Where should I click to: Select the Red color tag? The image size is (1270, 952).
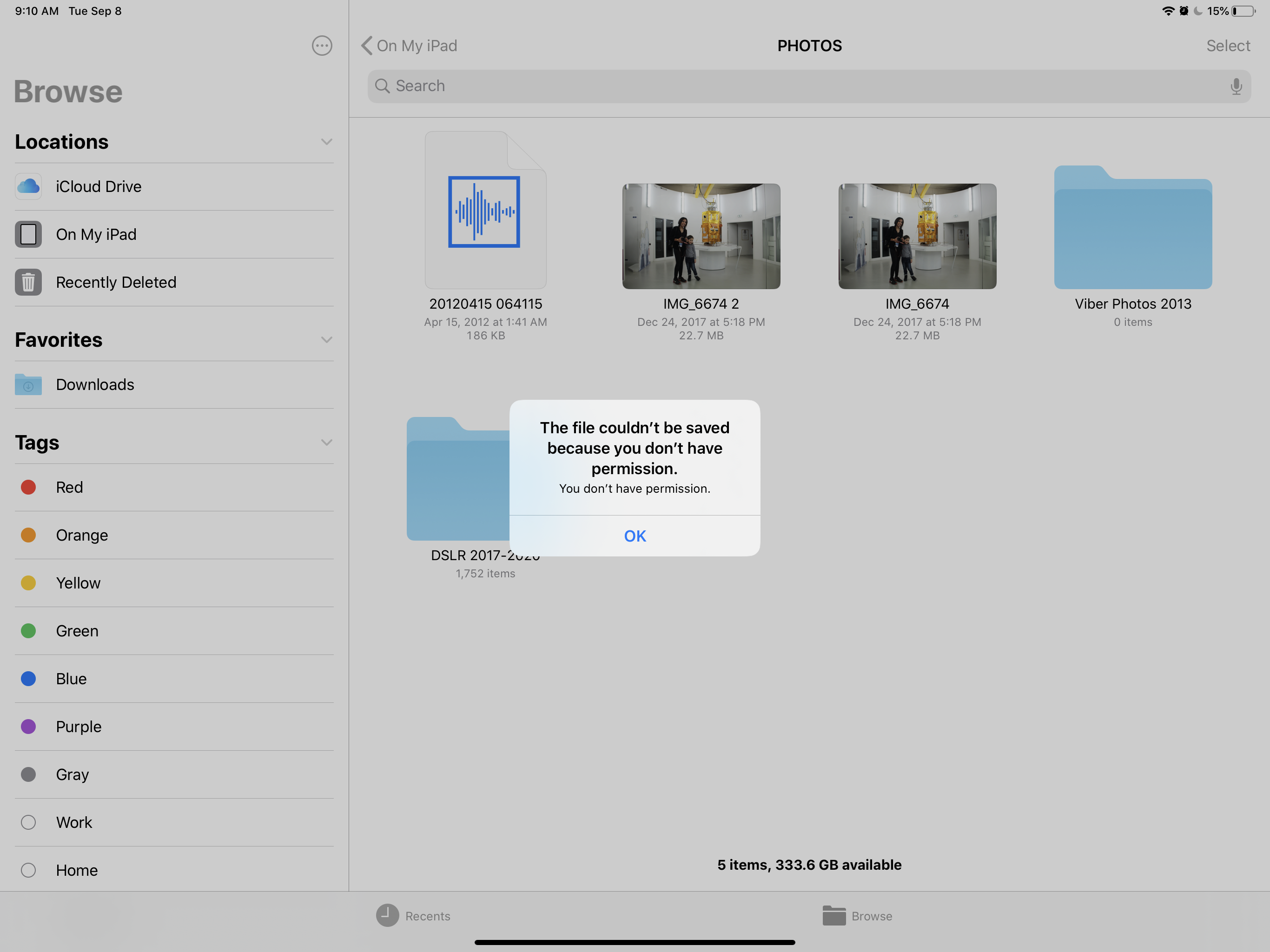coord(69,487)
